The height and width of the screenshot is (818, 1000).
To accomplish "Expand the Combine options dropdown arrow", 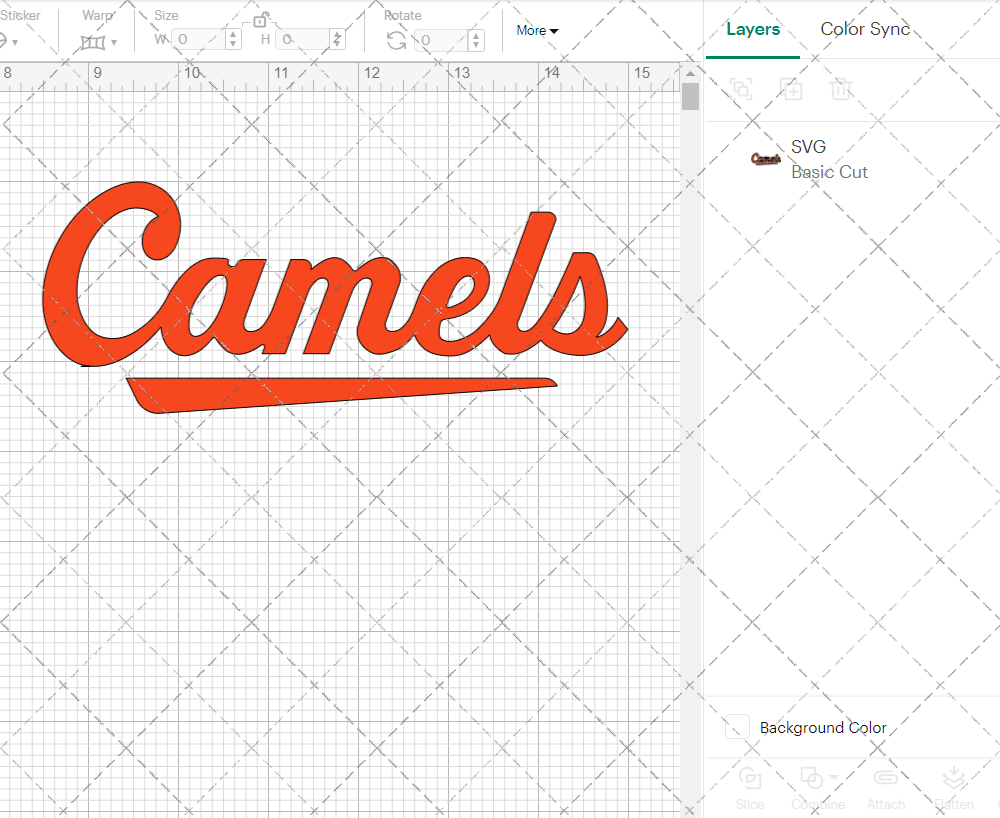I will click(834, 778).
